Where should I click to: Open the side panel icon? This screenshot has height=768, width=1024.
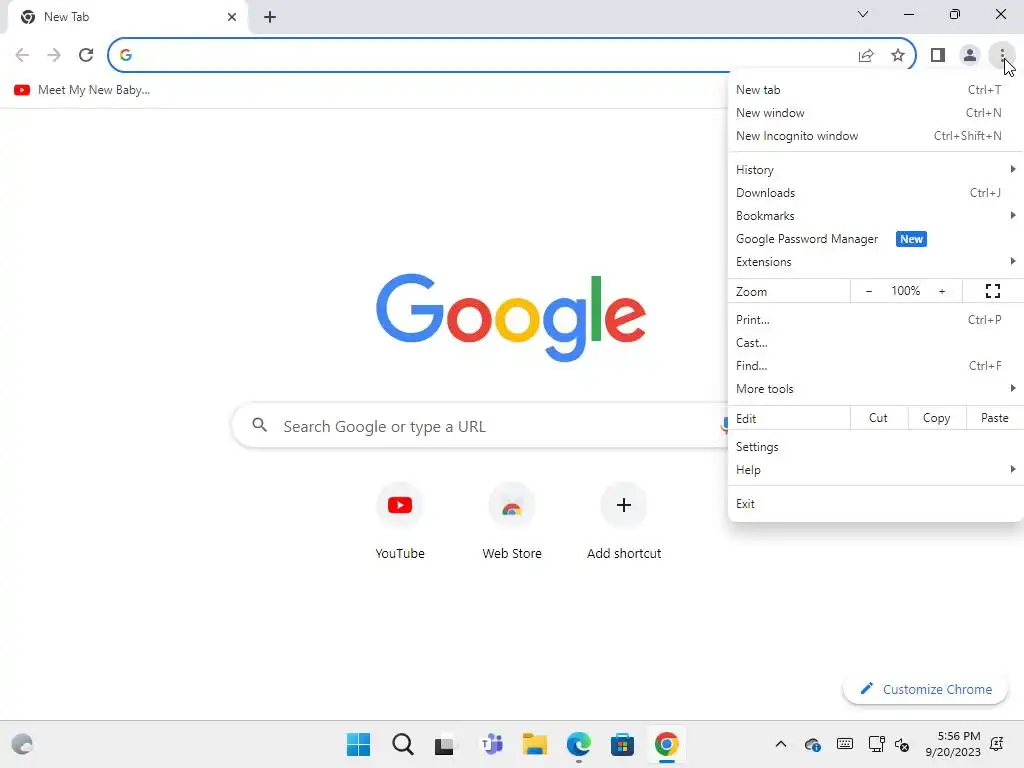[x=938, y=55]
